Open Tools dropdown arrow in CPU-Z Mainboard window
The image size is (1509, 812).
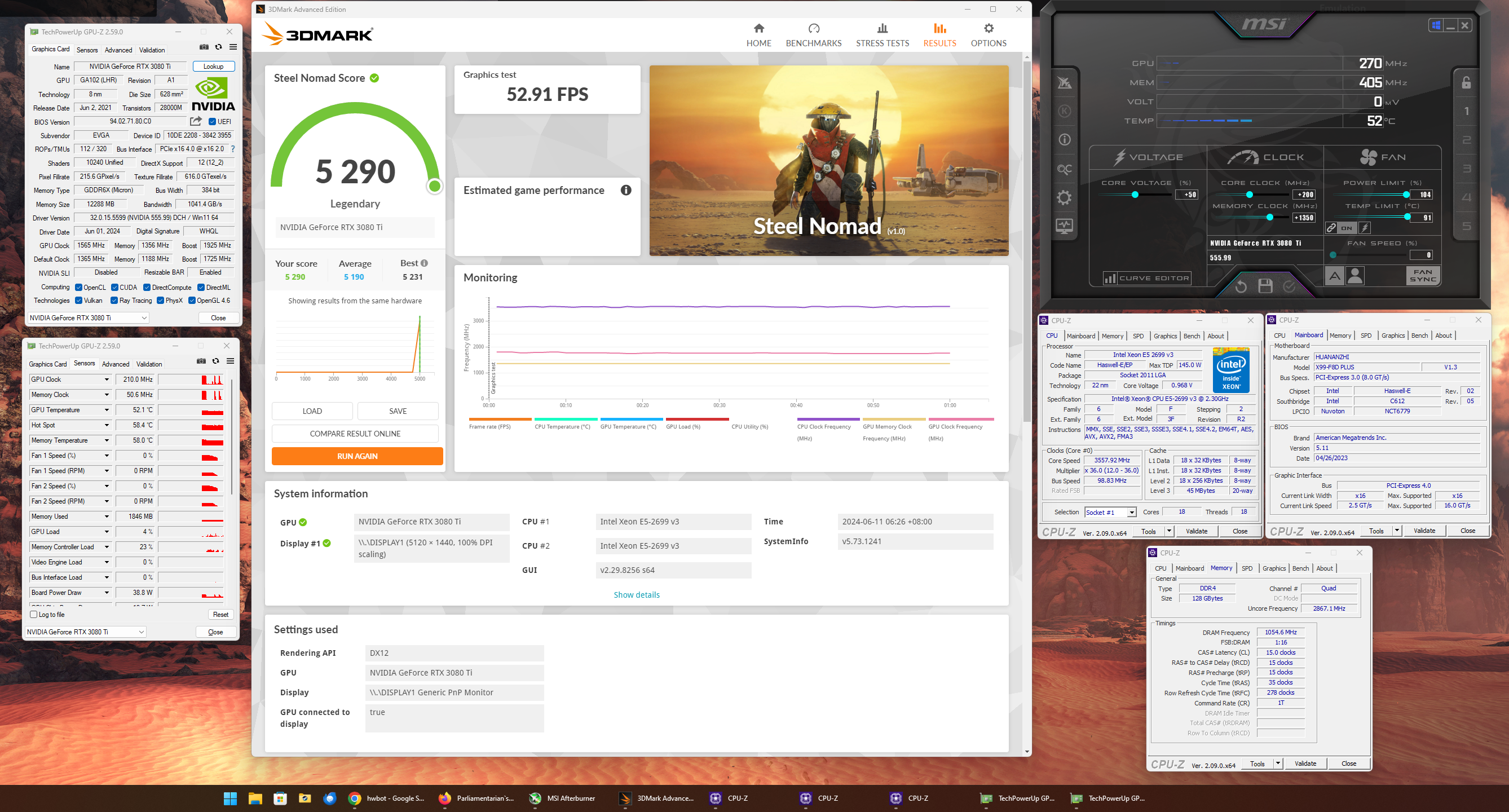pyautogui.click(x=1397, y=531)
